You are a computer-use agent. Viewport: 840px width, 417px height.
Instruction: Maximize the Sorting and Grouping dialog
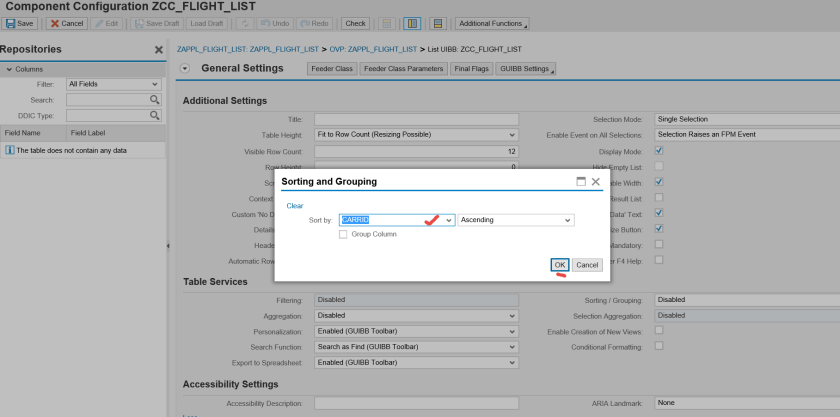581,182
